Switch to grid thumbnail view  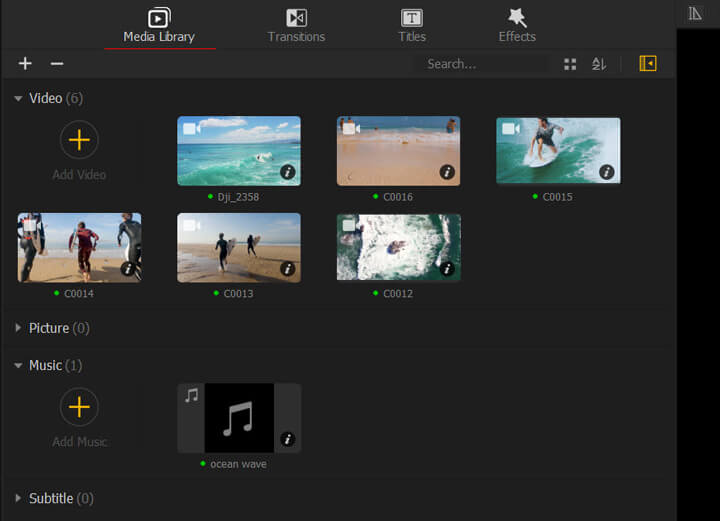[570, 64]
